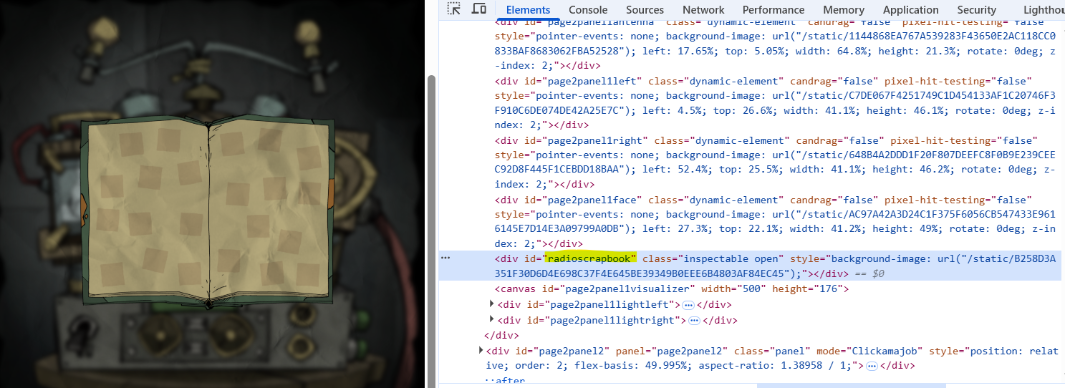Open the Sources tab
This screenshot has height=388, width=1065.
click(645, 10)
